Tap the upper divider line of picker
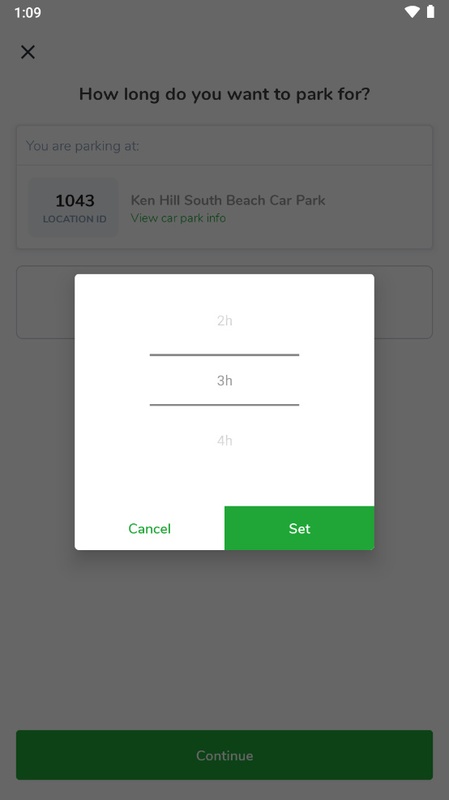 224,355
